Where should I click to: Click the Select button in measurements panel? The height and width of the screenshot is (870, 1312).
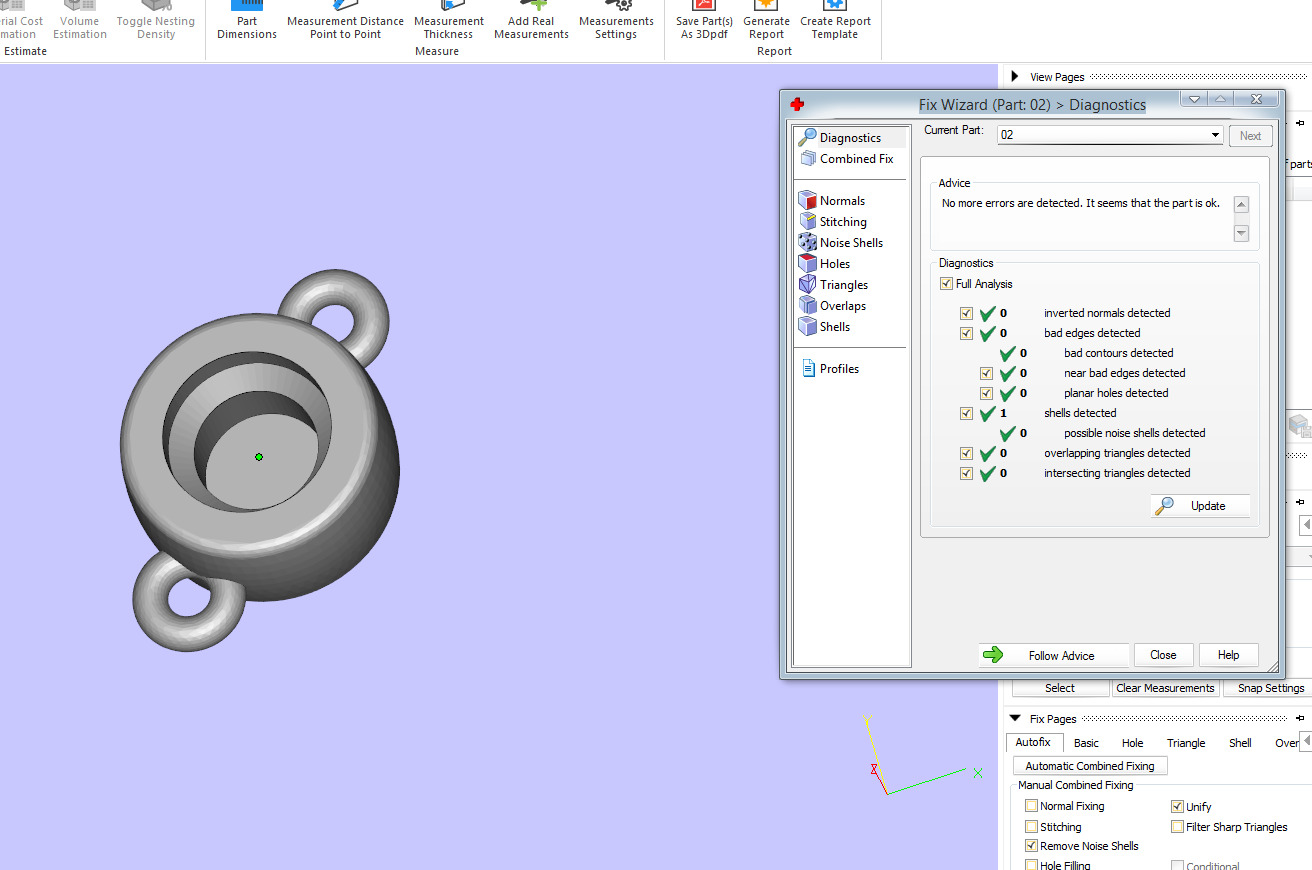[x=1060, y=688]
